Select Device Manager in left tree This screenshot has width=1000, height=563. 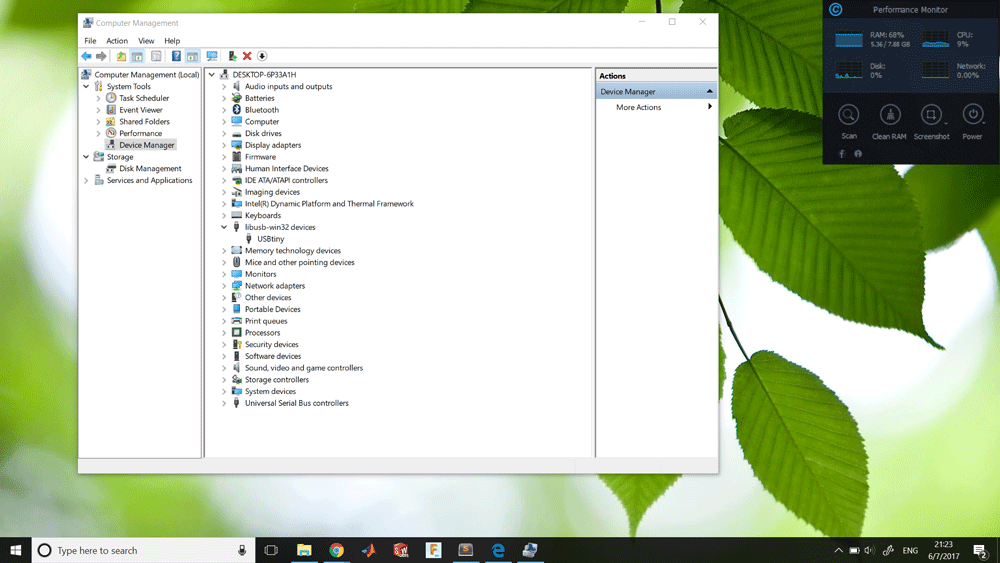tap(146, 145)
